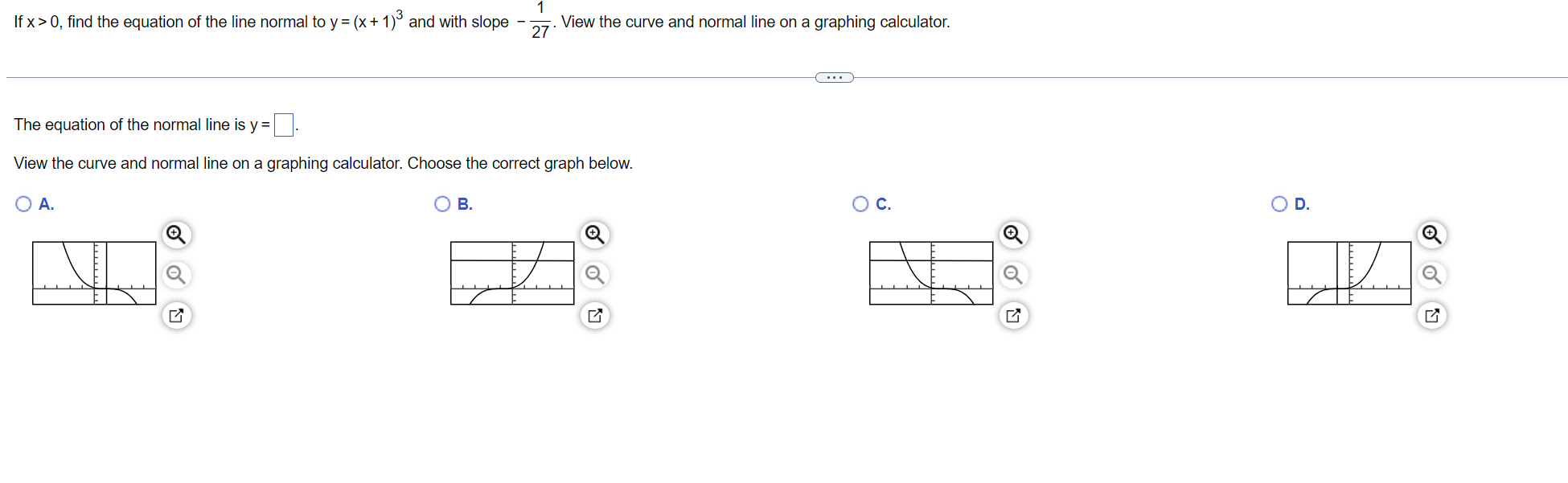Open graph A in larger view

point(177,315)
